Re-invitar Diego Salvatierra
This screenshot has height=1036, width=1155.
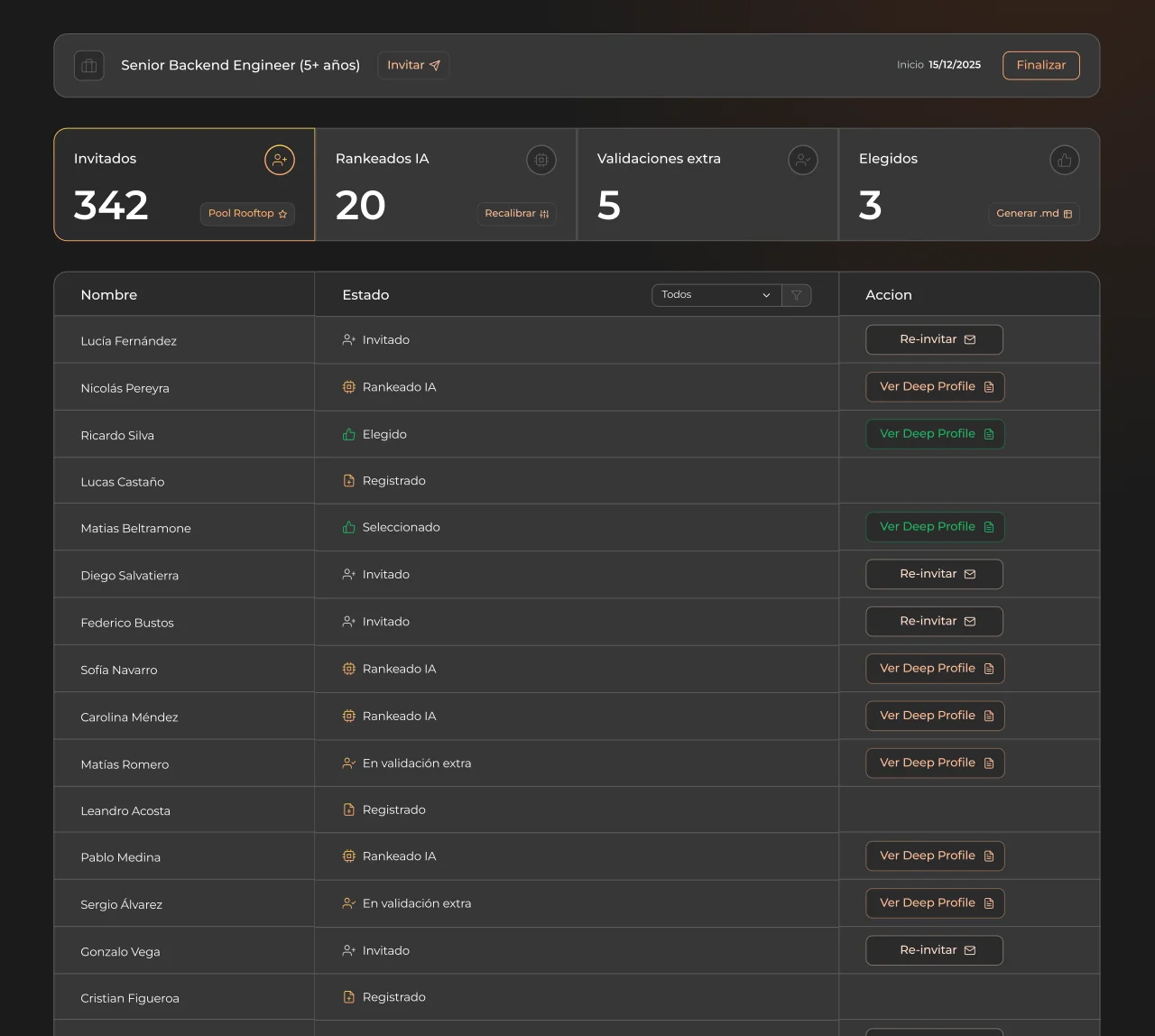[x=934, y=574]
